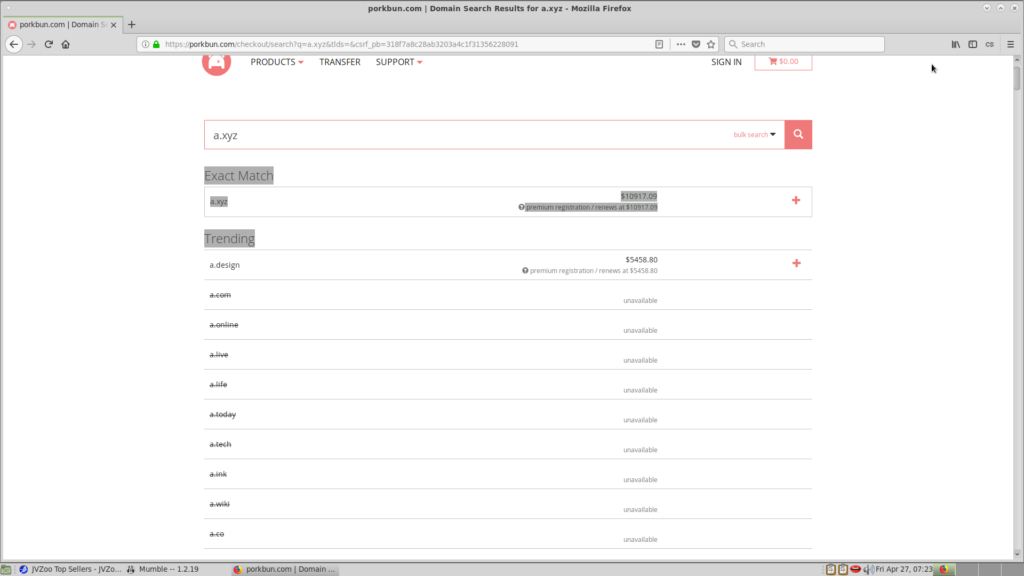
Task: Switch to Mumble 1.2.19 taskbar window
Action: click(163, 569)
